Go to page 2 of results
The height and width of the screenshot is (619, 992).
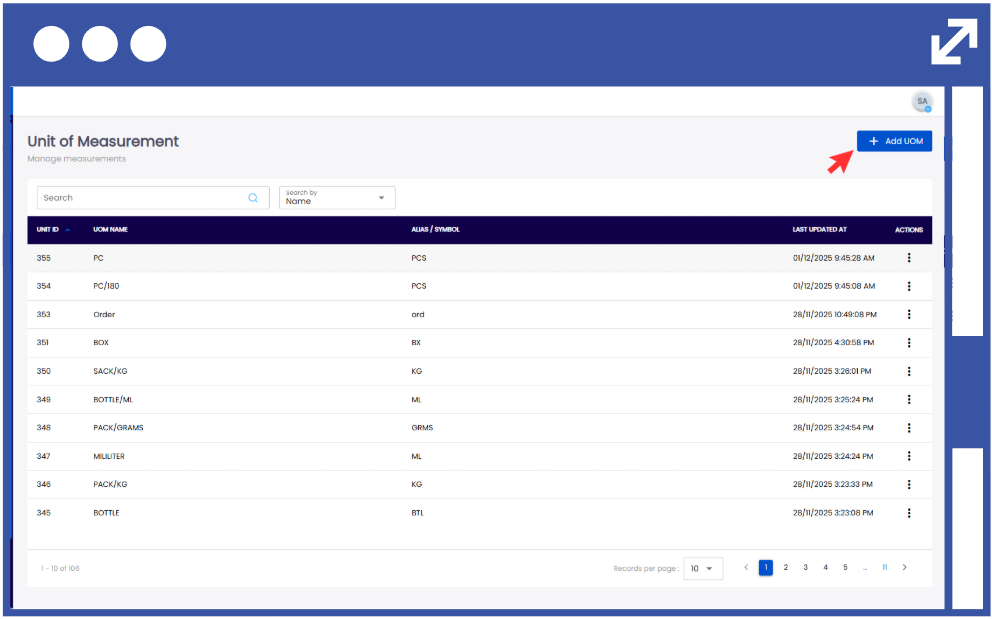pyautogui.click(x=785, y=568)
